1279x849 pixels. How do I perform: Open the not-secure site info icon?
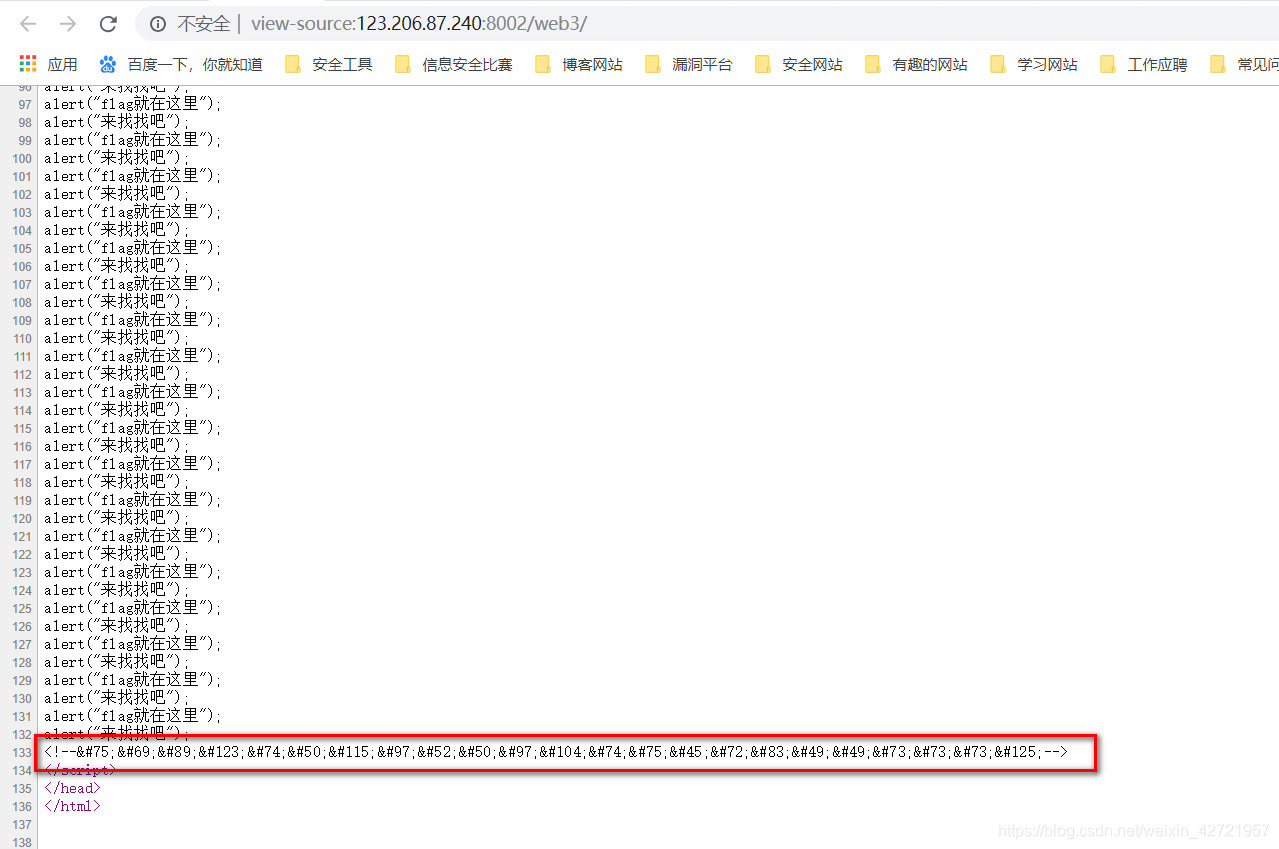click(x=158, y=24)
